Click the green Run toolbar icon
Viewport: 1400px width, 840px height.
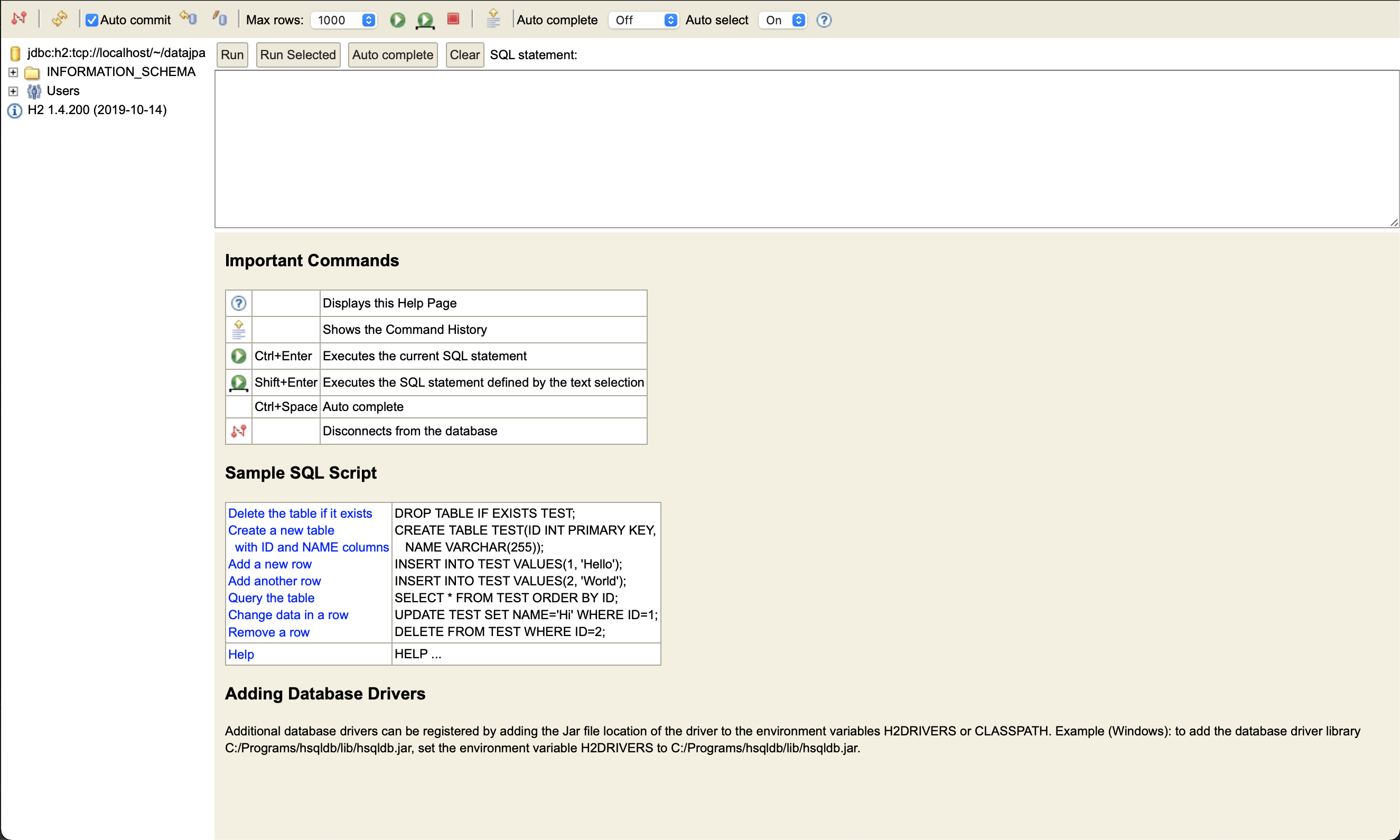point(397,20)
